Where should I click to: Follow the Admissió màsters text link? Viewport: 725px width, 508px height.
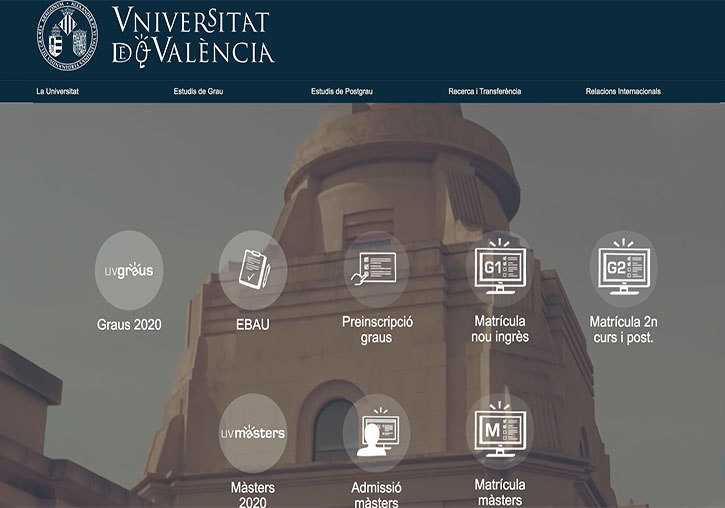(376, 495)
